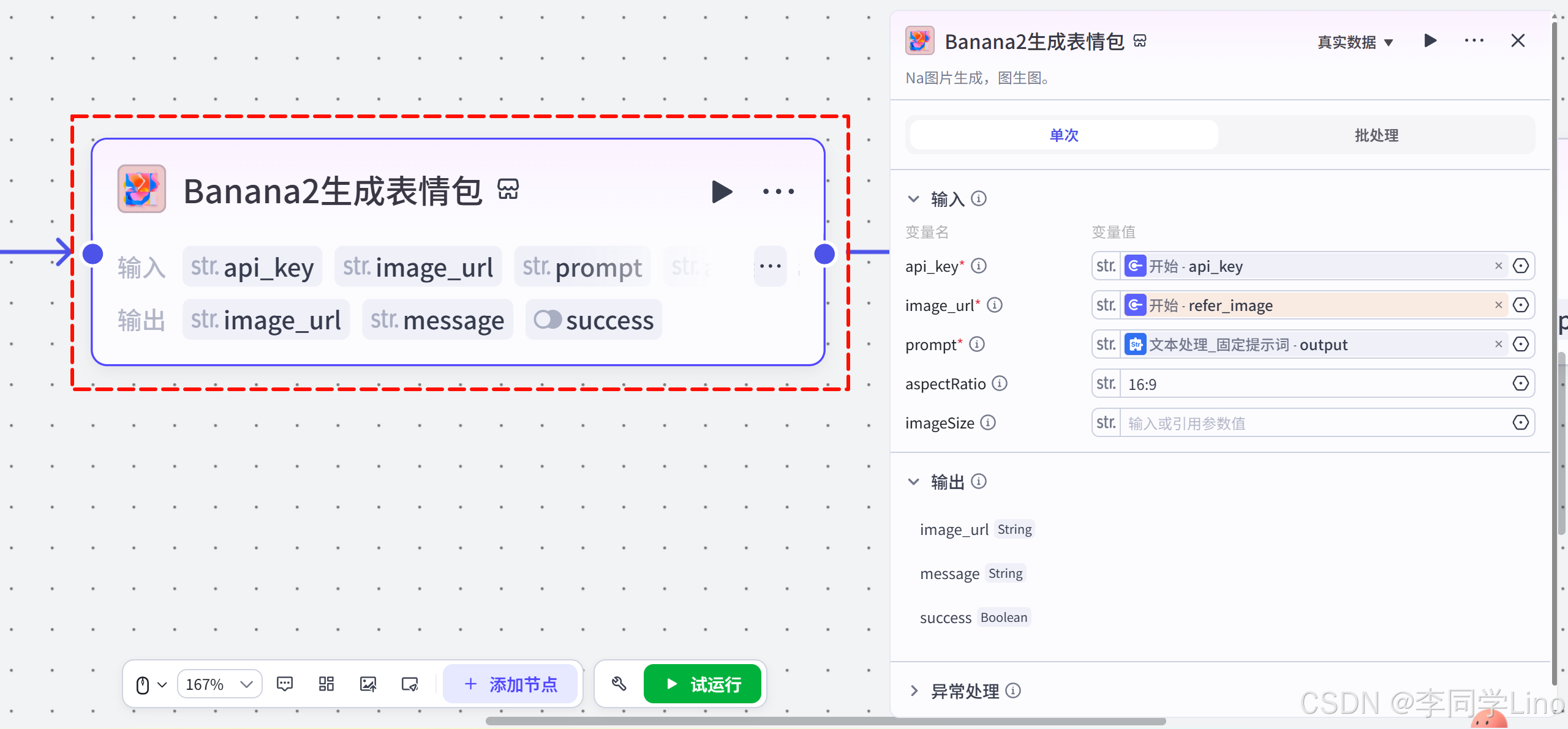Image resolution: width=1568 pixels, height=729 pixels.
Task: Open the side panel's more options menu
Action: click(1474, 41)
